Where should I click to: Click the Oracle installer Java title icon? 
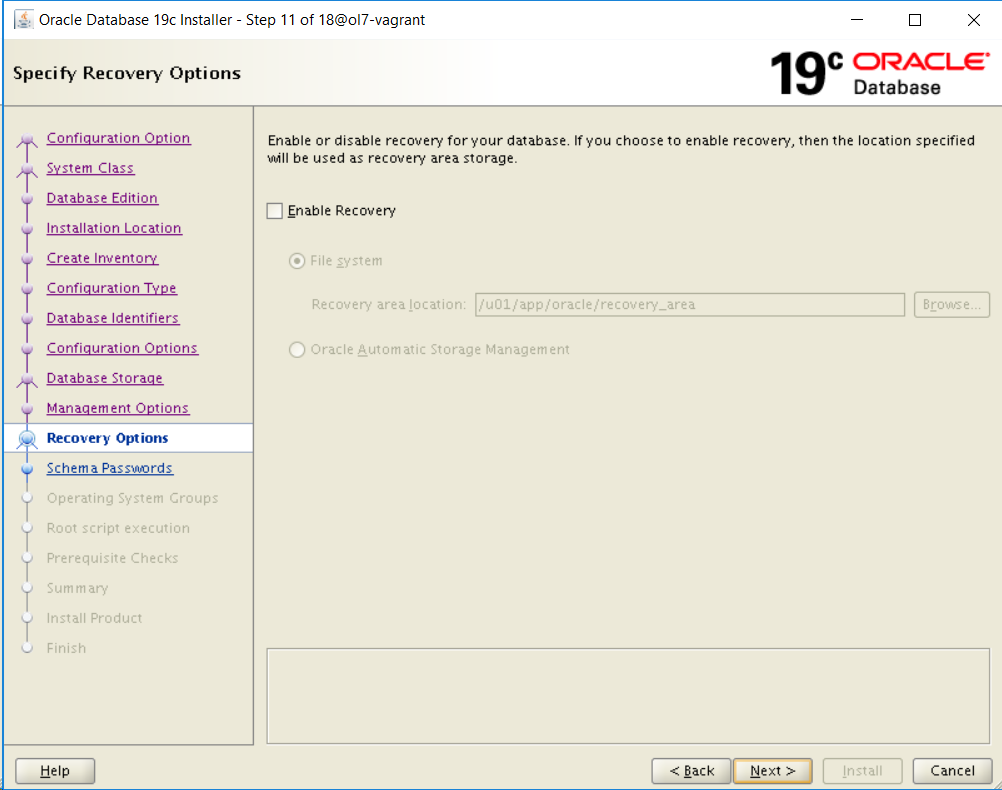[24, 20]
